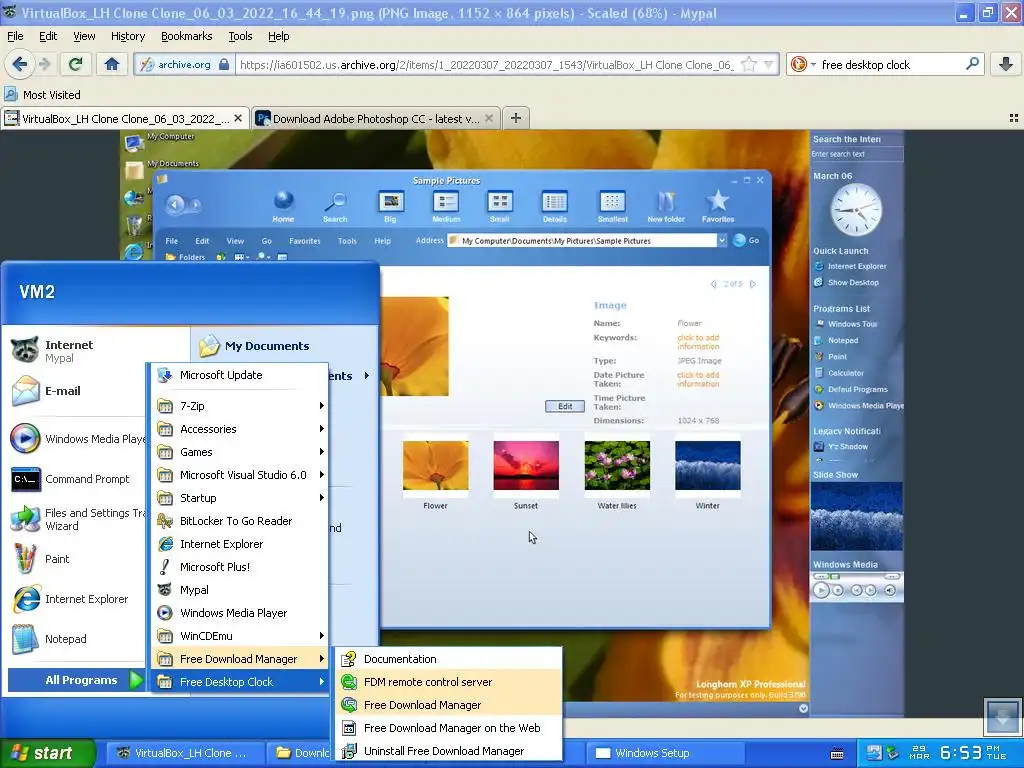Click the All Programs button
This screenshot has width=1024, height=768.
pos(76,680)
